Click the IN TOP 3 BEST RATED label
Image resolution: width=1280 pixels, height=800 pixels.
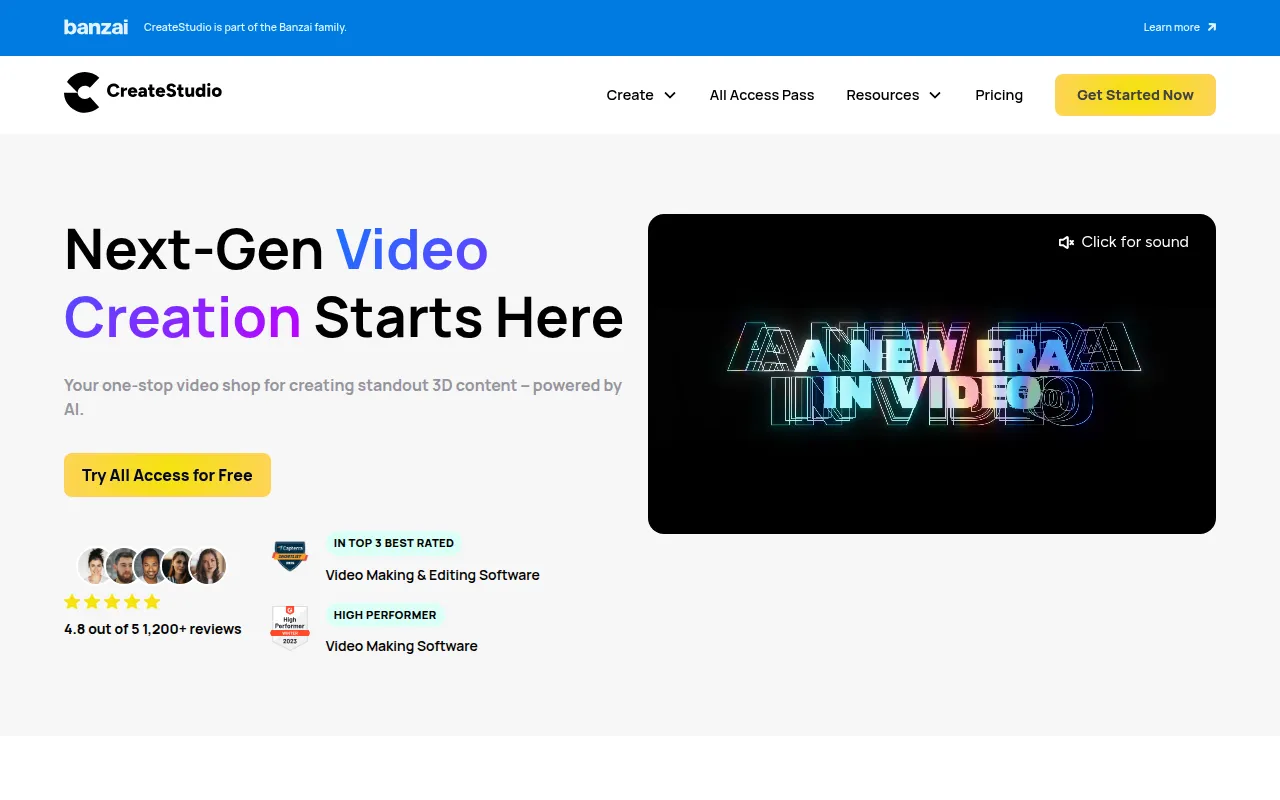tap(394, 543)
